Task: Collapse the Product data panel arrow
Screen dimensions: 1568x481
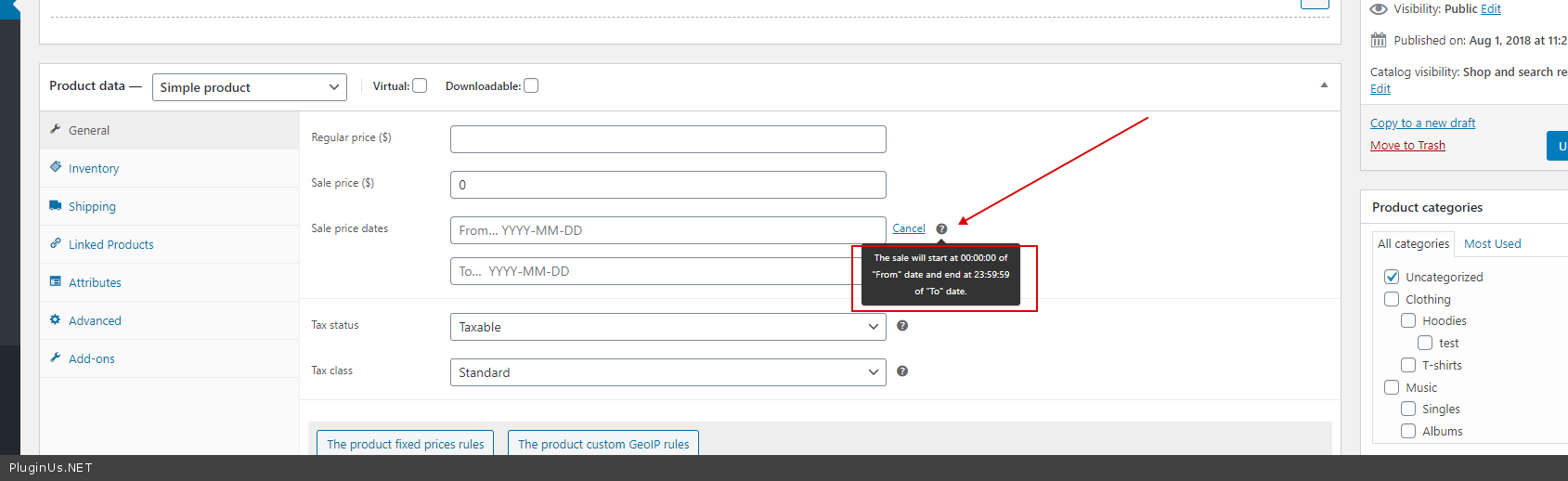Action: tap(1324, 85)
